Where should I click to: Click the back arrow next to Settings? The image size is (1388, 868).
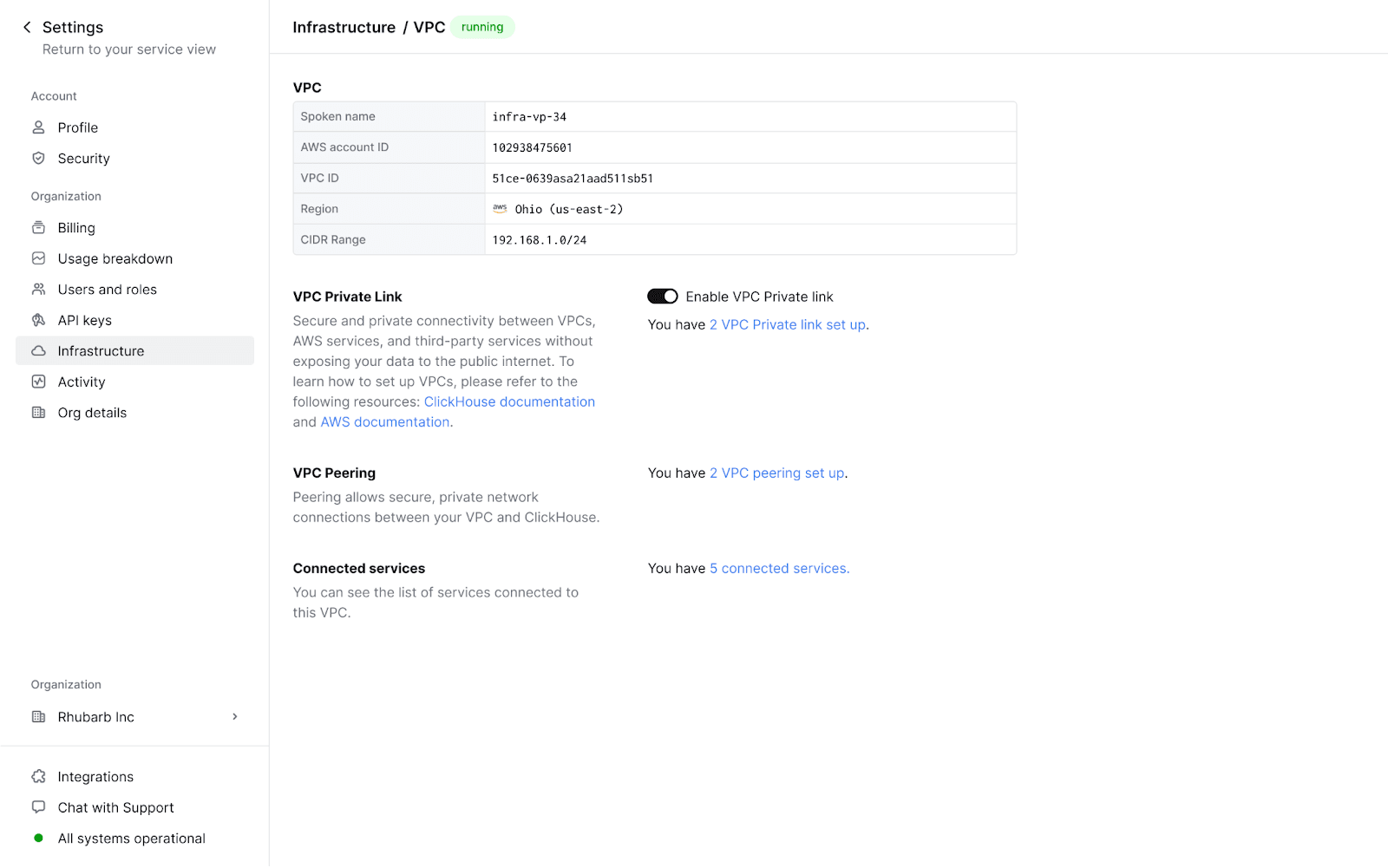[27, 27]
